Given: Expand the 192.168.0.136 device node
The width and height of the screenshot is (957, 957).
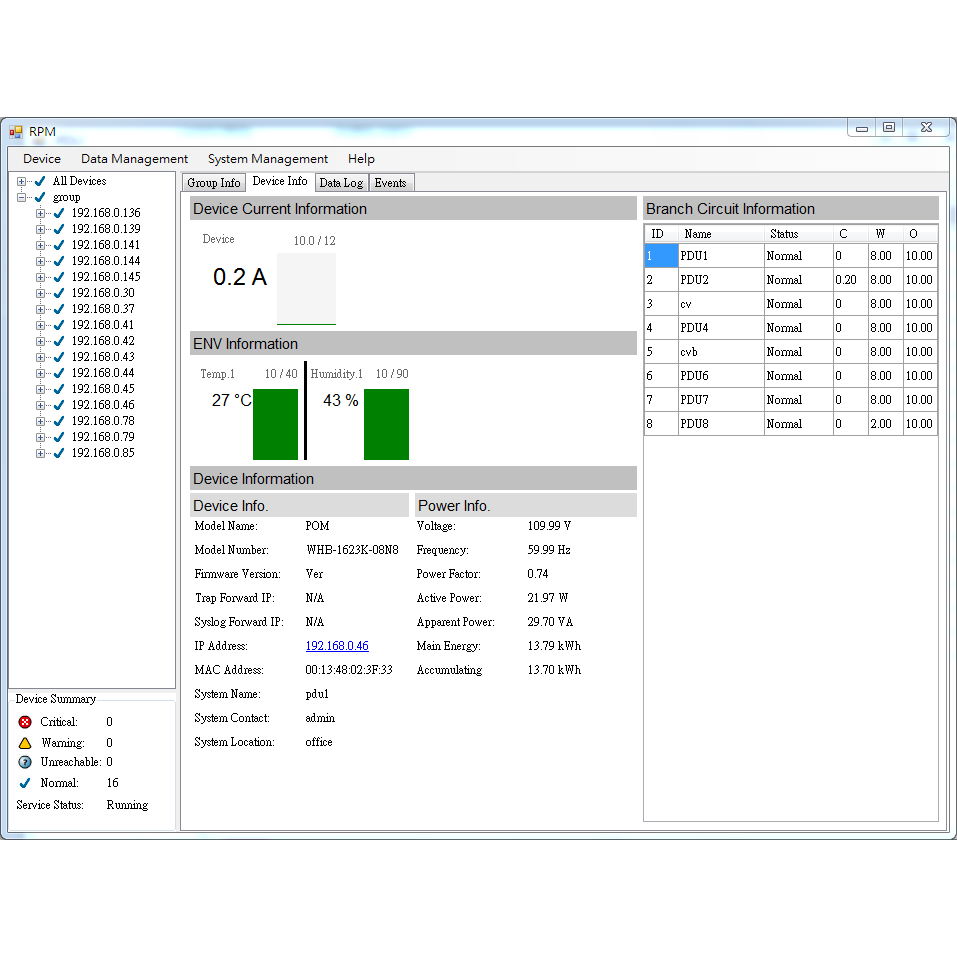Looking at the screenshot, I should click(x=40, y=213).
